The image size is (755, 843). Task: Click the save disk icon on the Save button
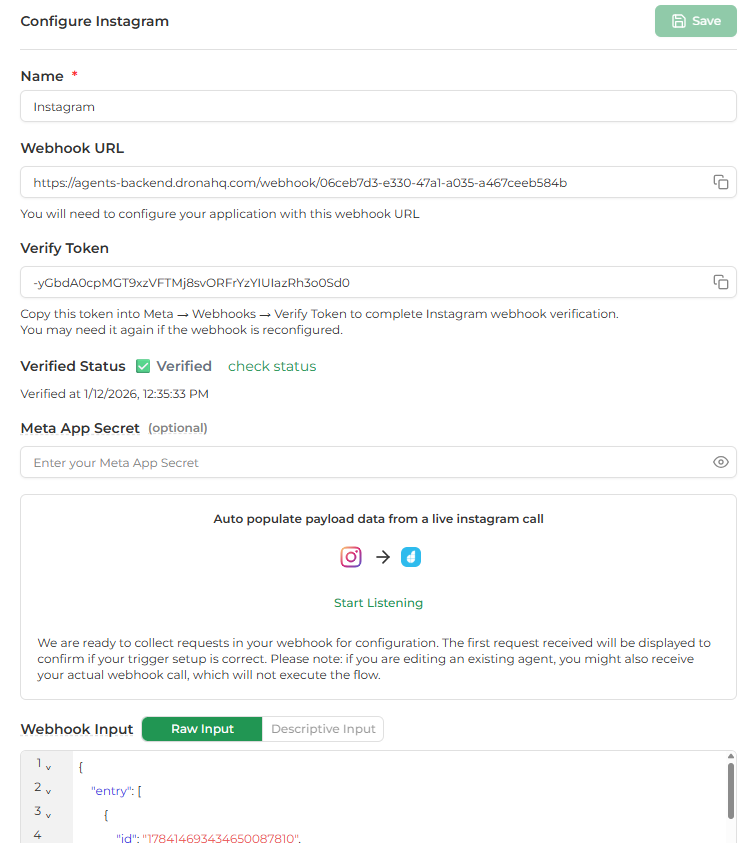[681, 20]
